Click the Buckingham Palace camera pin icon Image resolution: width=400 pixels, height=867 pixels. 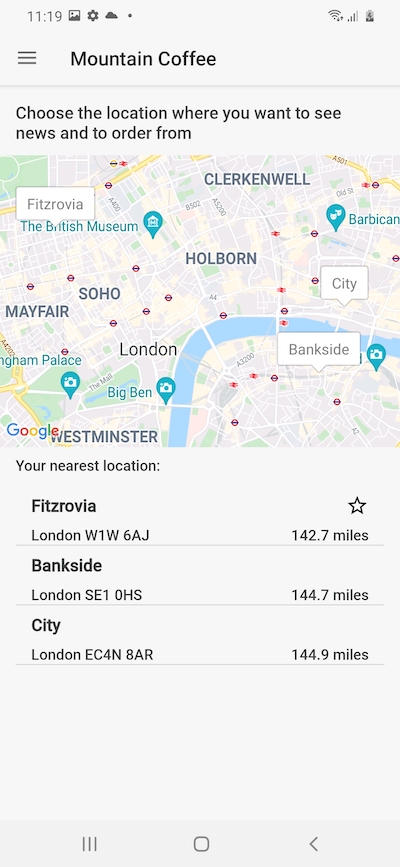pyautogui.click(x=70, y=384)
